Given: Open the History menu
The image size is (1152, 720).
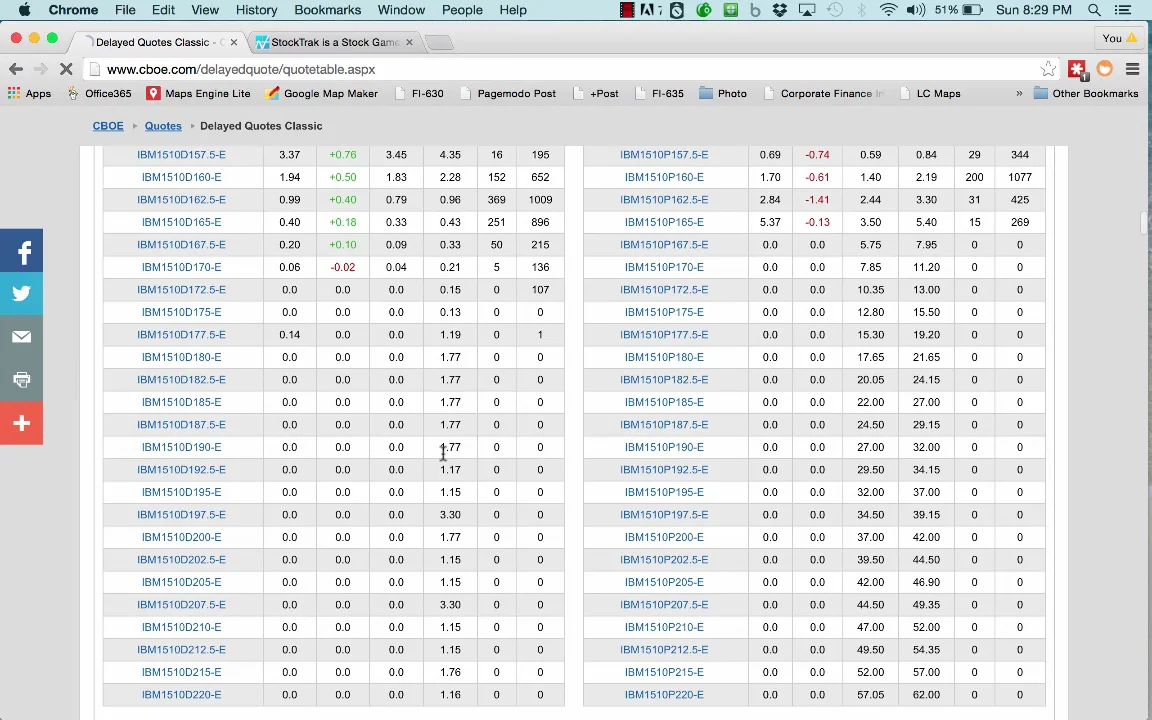Looking at the screenshot, I should (256, 10).
